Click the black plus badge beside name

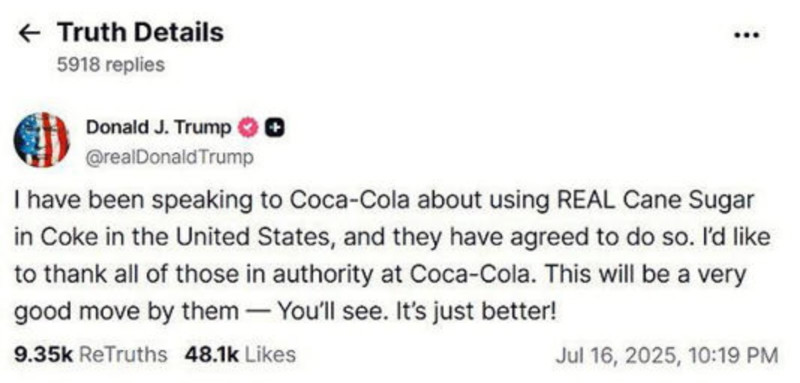pyautogui.click(x=276, y=128)
